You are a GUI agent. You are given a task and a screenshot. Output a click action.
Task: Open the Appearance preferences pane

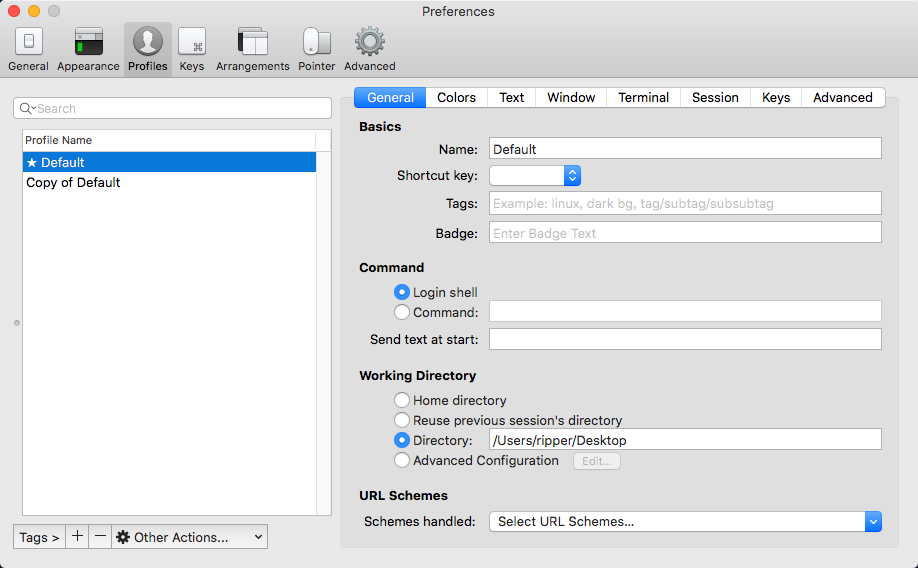pyautogui.click(x=88, y=49)
